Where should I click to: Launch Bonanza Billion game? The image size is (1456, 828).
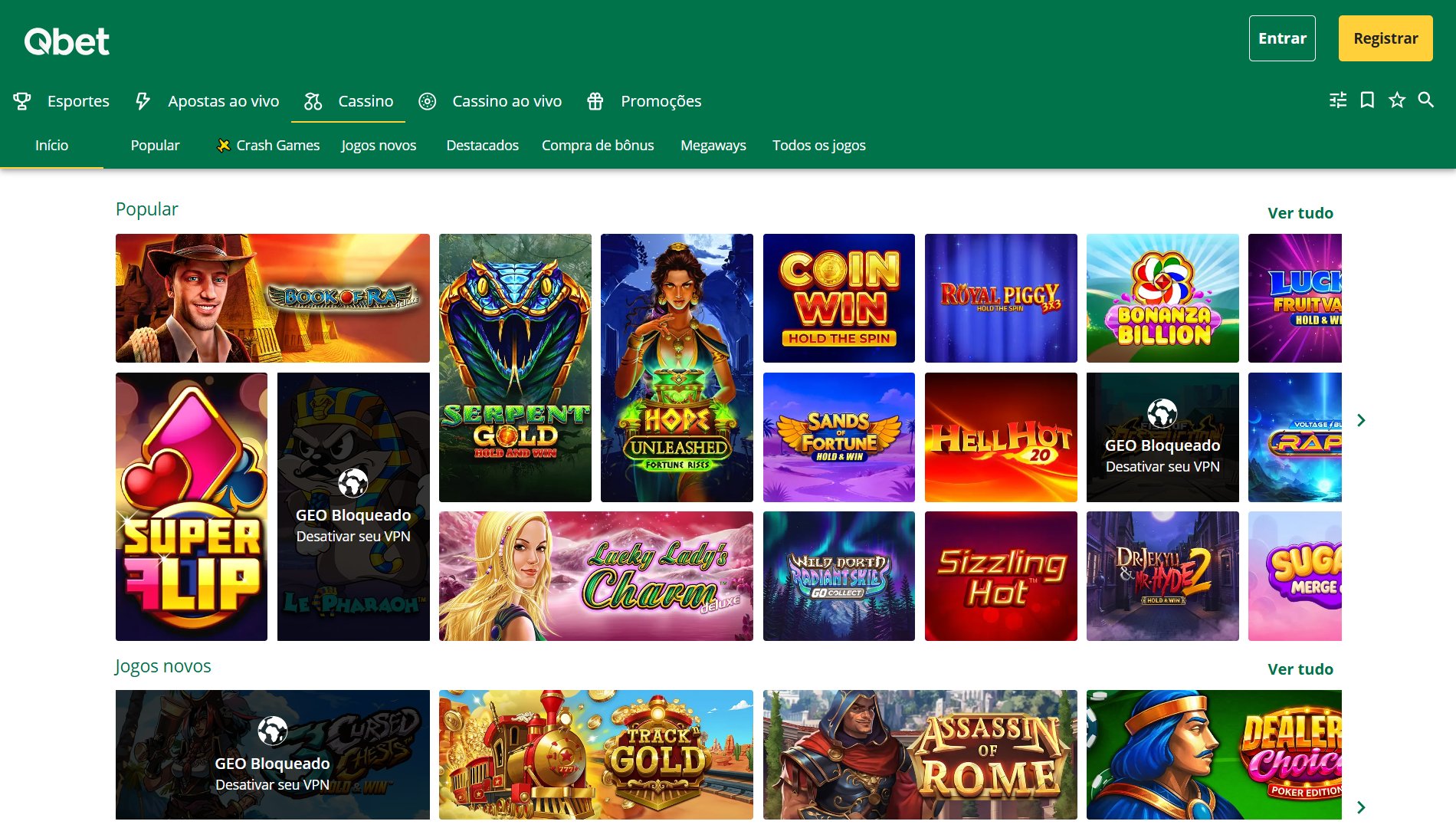[1163, 298]
